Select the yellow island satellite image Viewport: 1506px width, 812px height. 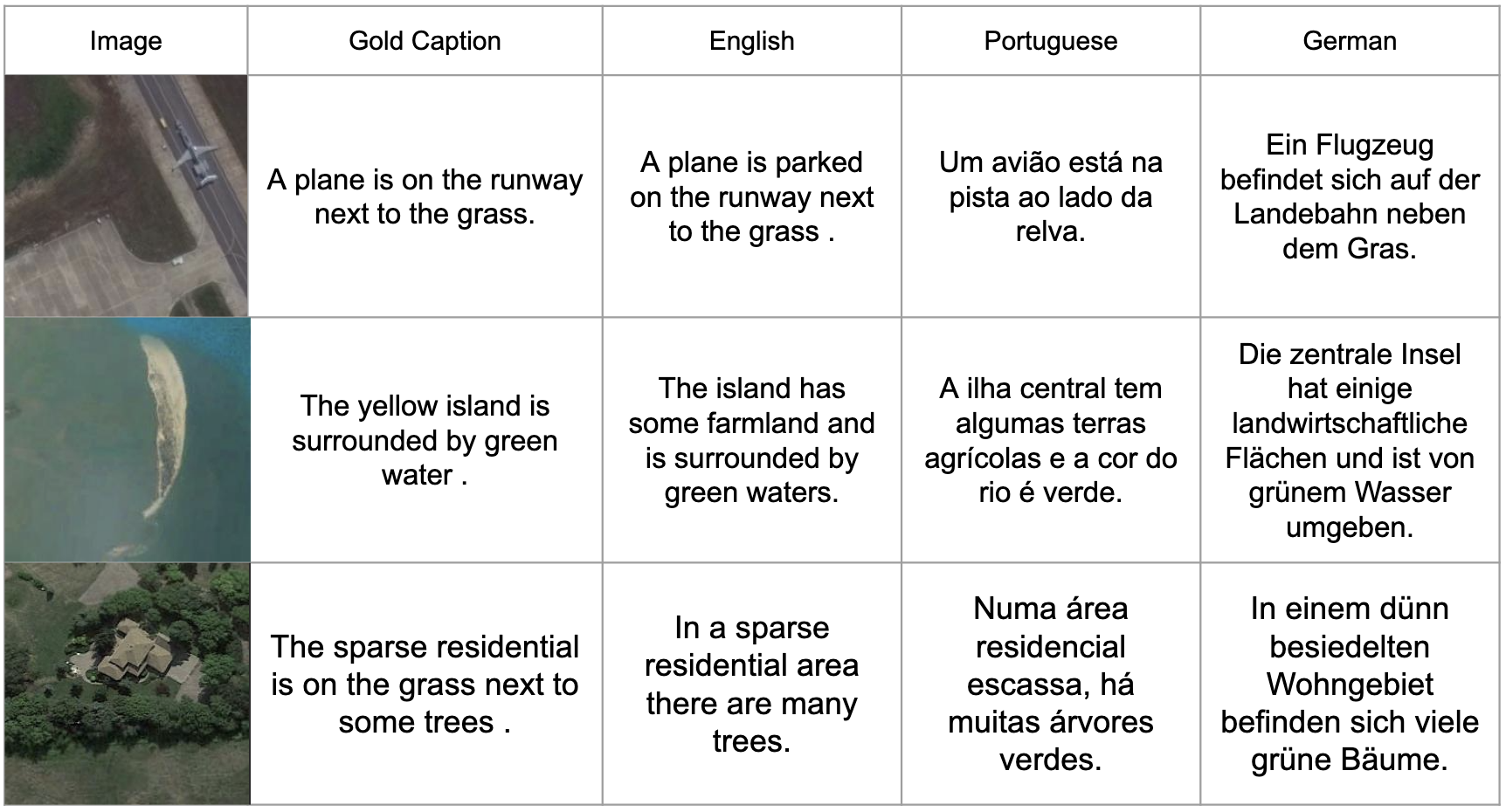(128, 440)
